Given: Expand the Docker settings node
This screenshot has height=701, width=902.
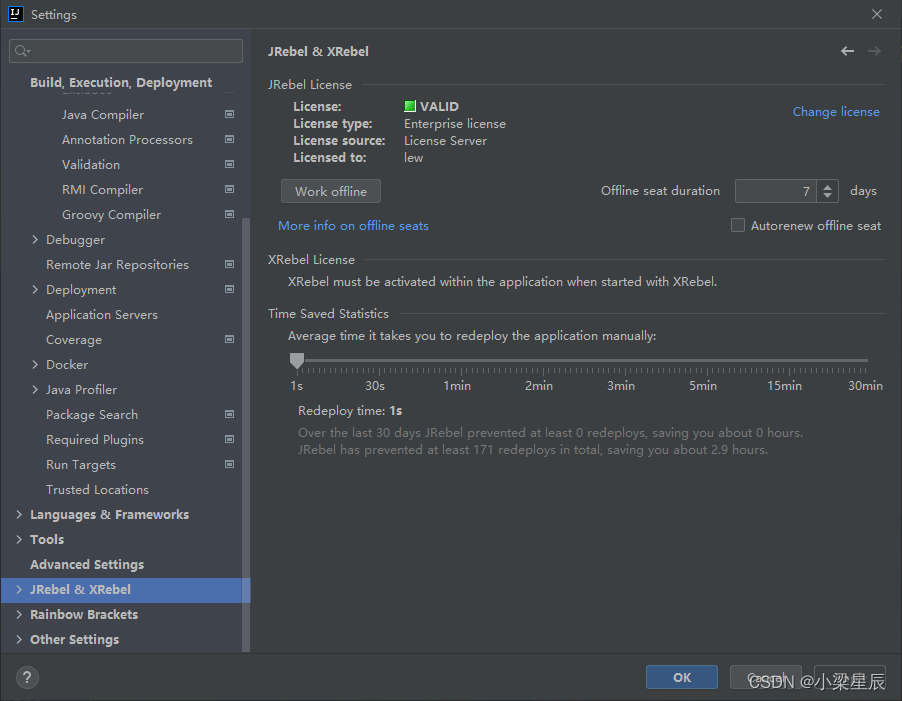Looking at the screenshot, I should (35, 364).
